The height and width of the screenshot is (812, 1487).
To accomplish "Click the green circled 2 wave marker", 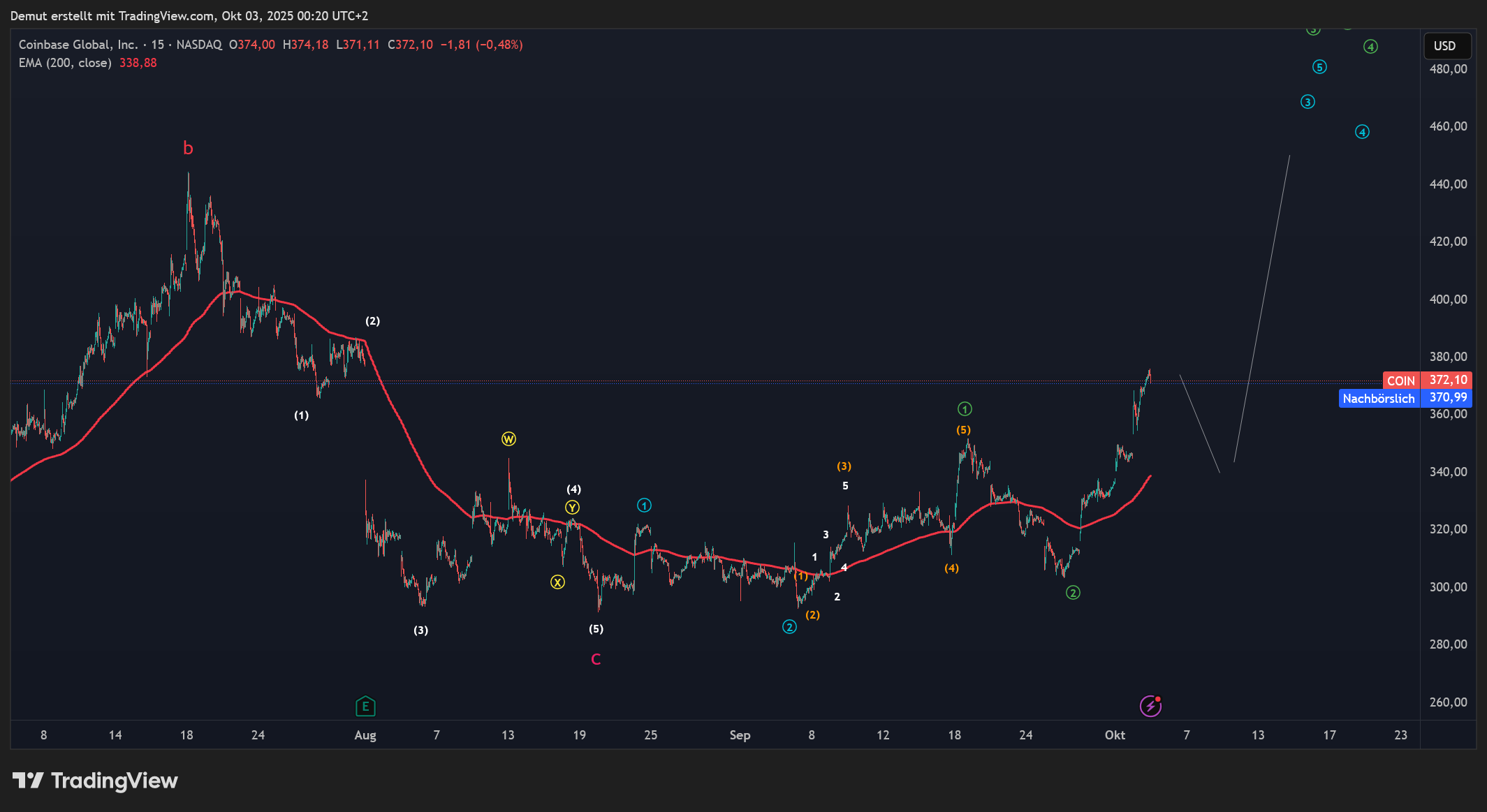I will click(x=1073, y=593).
